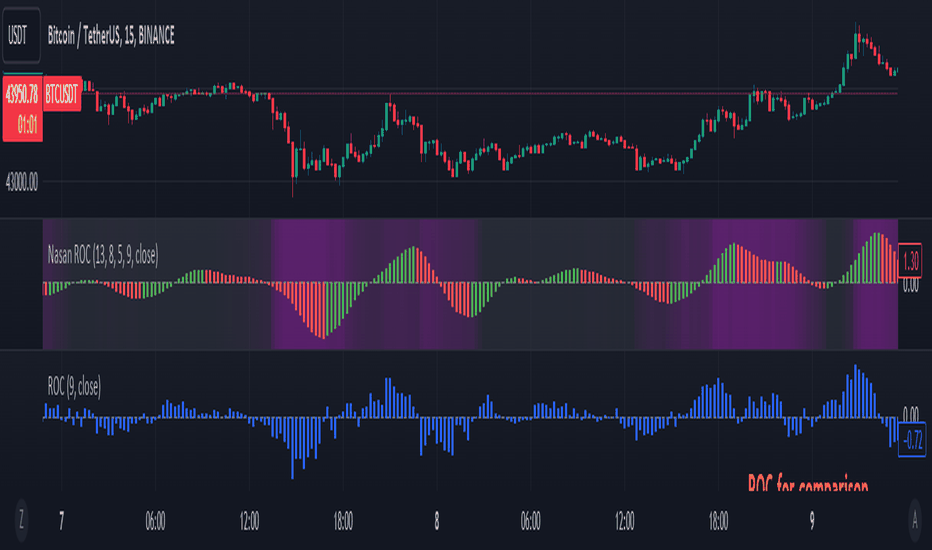Click the red 'ROC for comparison' annotation text

(x=808, y=482)
